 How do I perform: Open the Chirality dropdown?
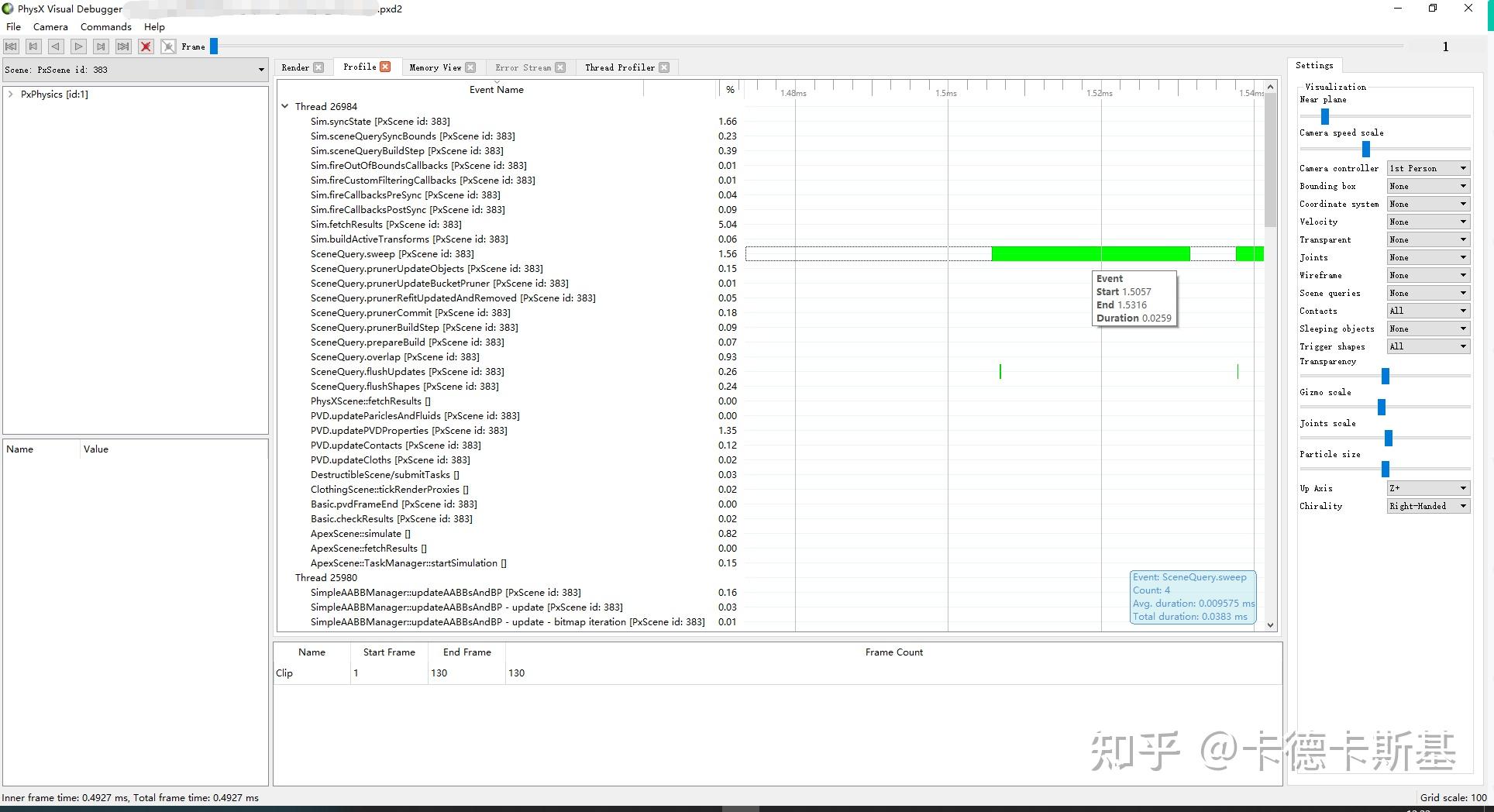(x=1428, y=506)
